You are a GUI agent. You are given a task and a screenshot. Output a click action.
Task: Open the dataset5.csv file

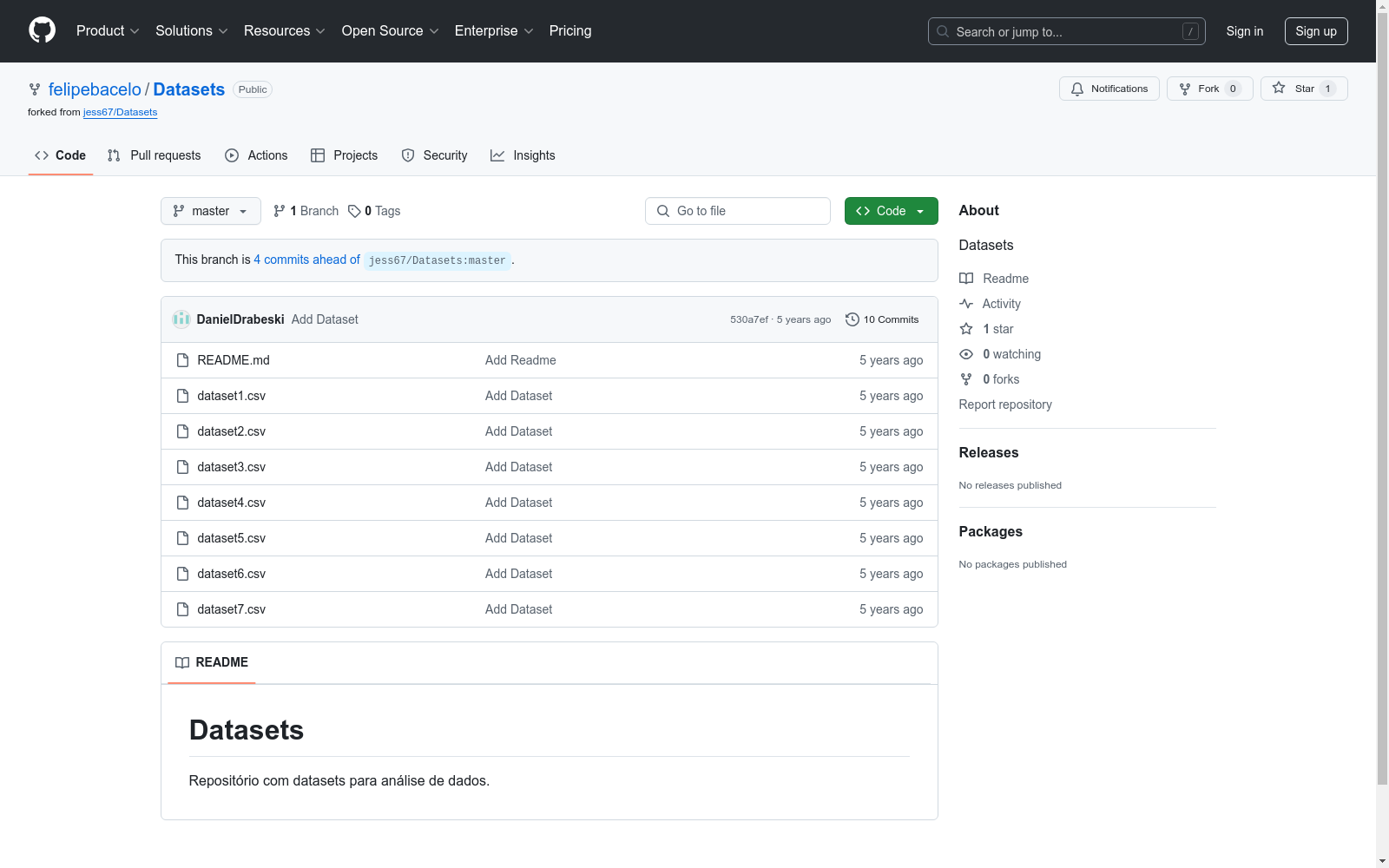[x=232, y=538]
